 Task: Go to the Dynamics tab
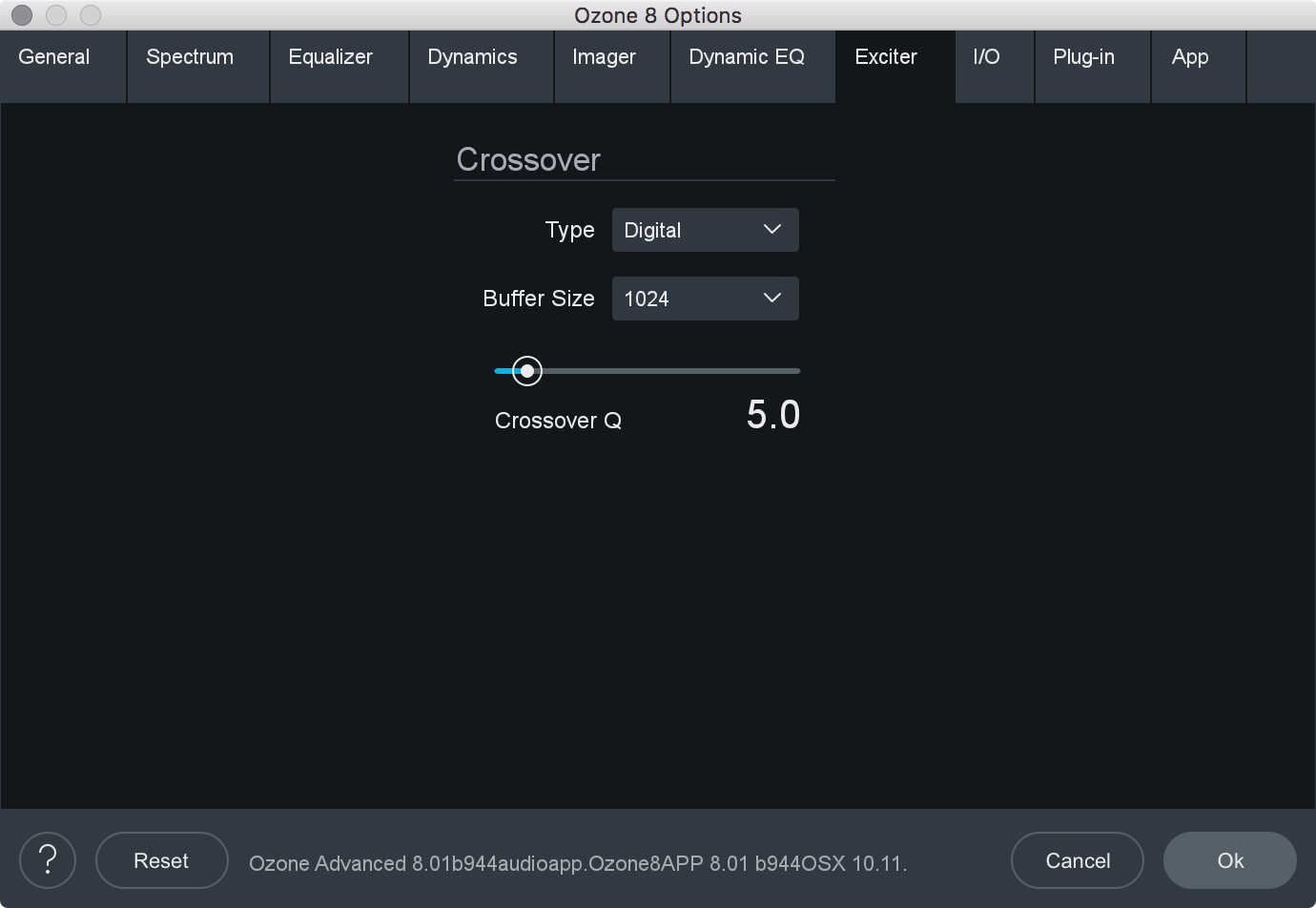pos(482,67)
